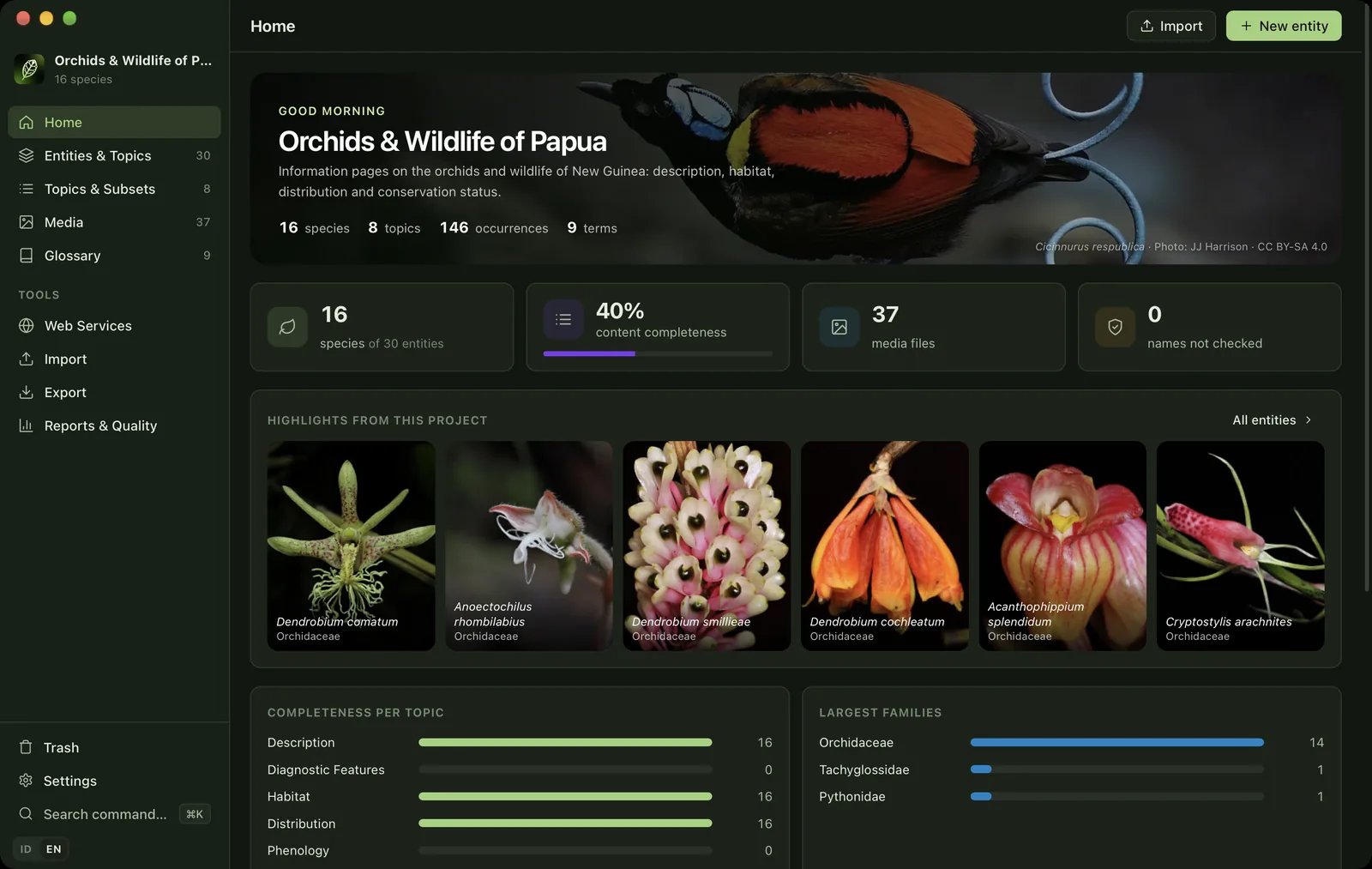Viewport: 1372px width, 869px height.
Task: Open the Orchids & Wildlife project switcher
Action: [x=115, y=69]
